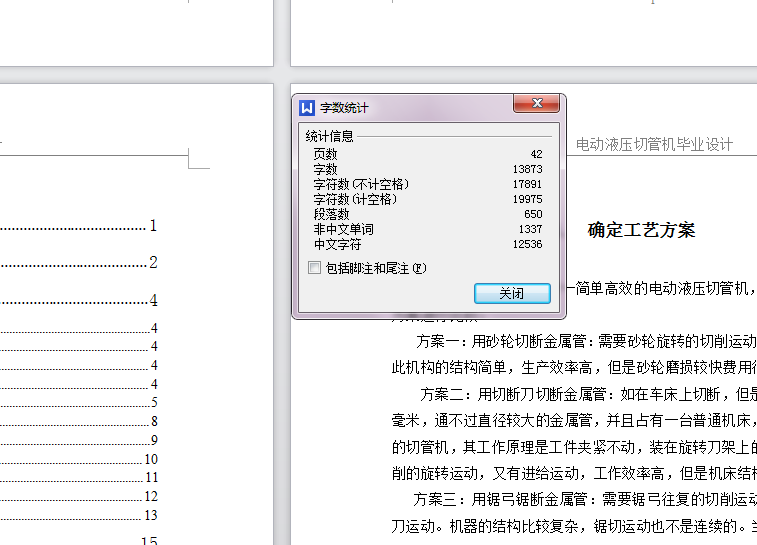Click the 统计信息 group heading
Viewport: 757px width, 545px height.
329,137
